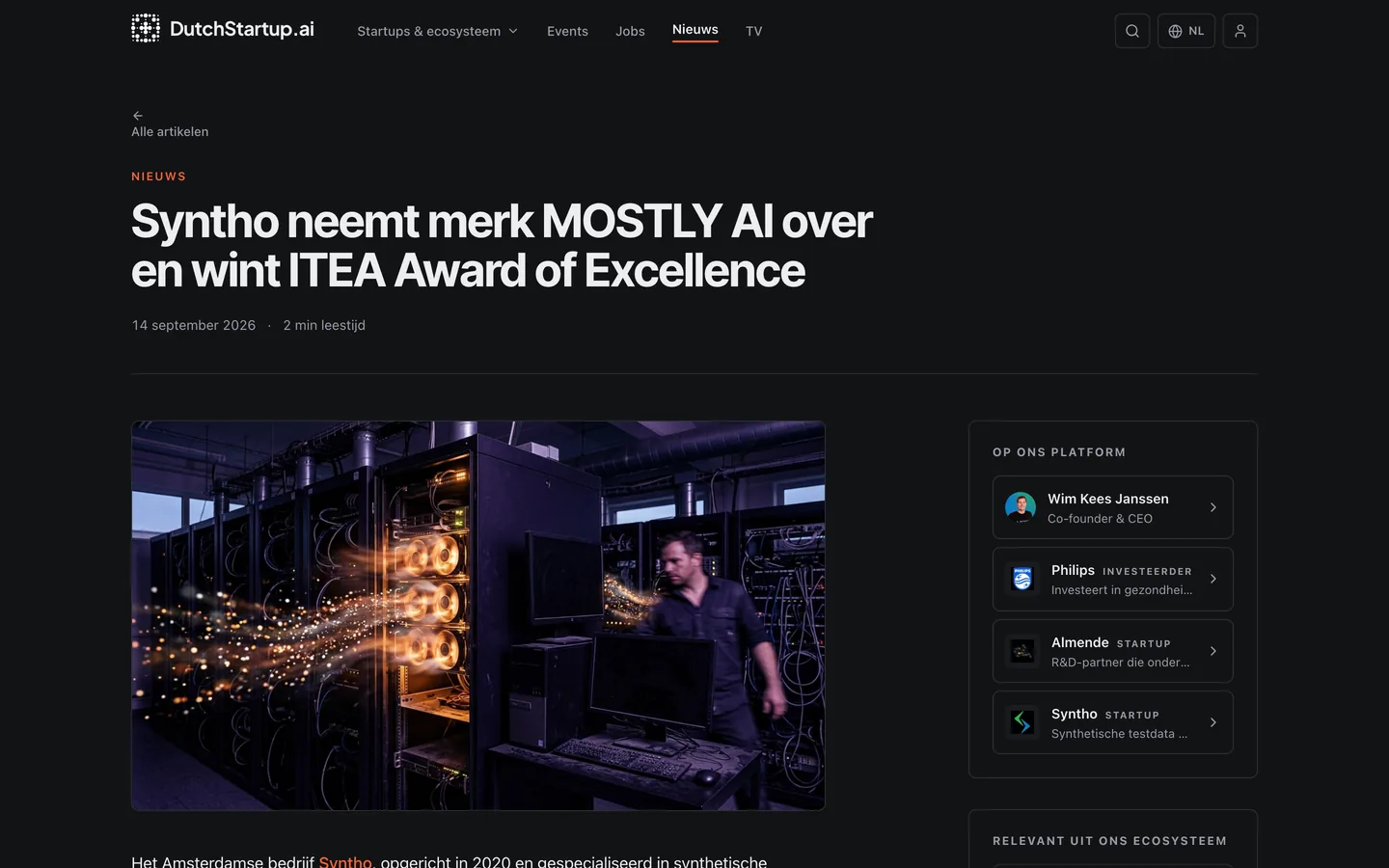Go to Events page
The image size is (1389, 868).
click(x=567, y=31)
